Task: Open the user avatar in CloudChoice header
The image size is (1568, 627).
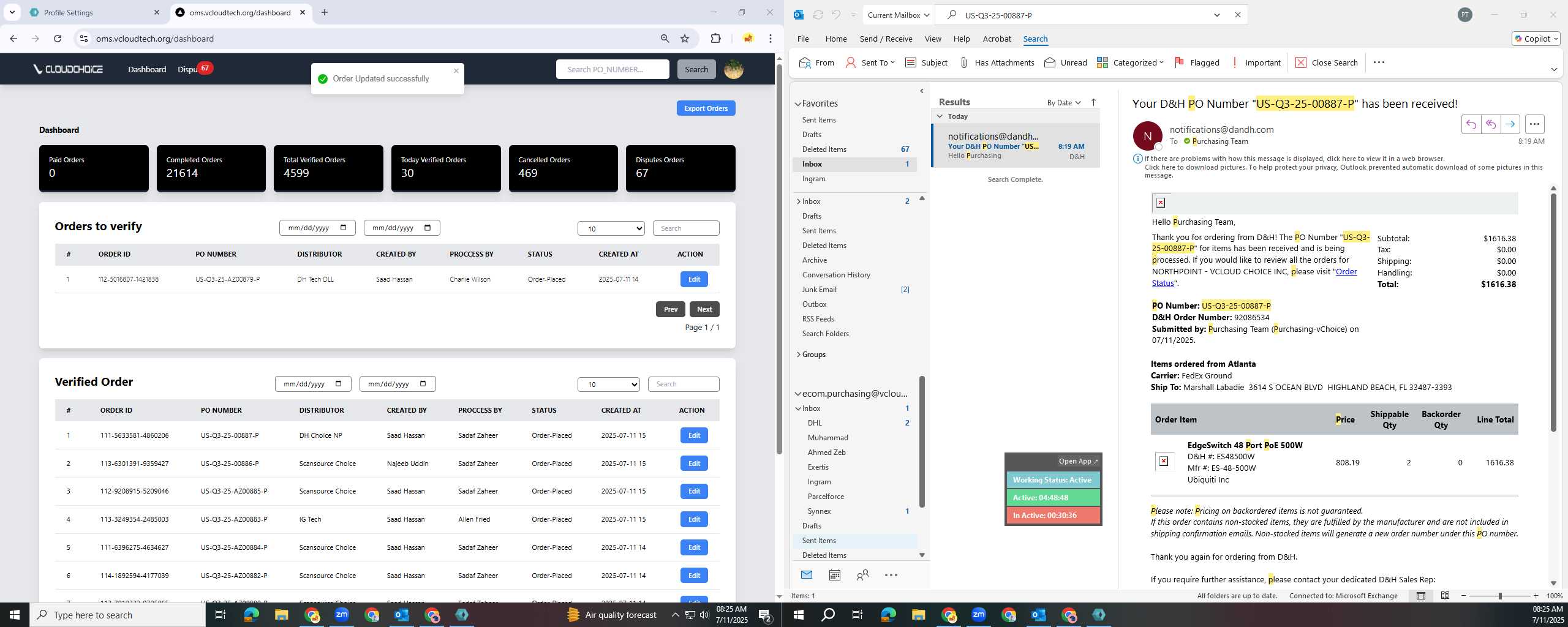Action: [734, 69]
